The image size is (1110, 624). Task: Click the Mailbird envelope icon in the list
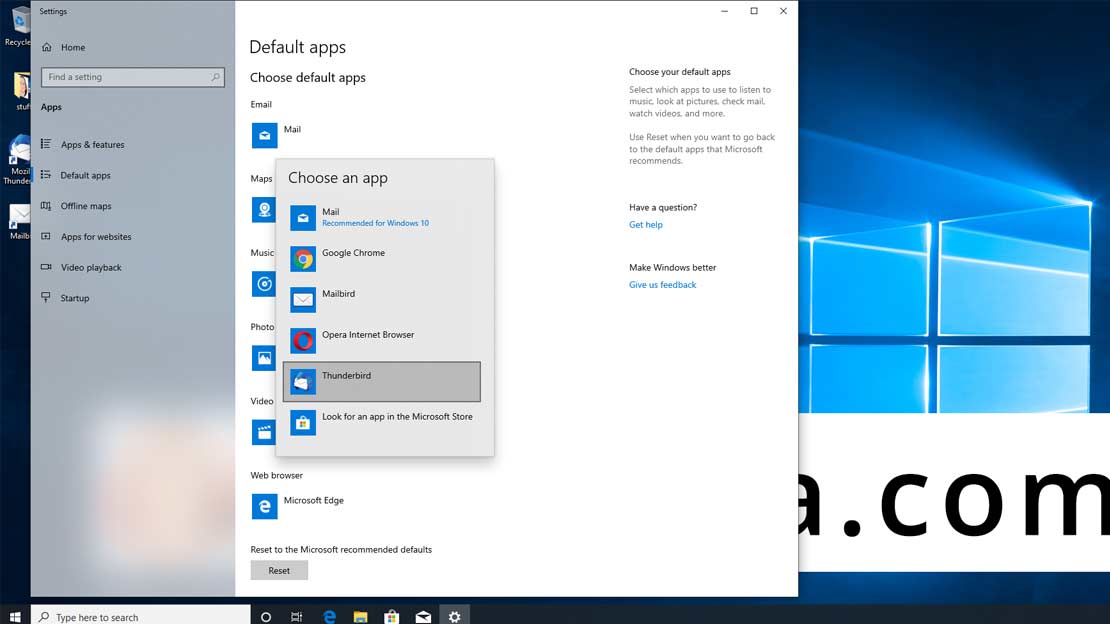pos(303,300)
